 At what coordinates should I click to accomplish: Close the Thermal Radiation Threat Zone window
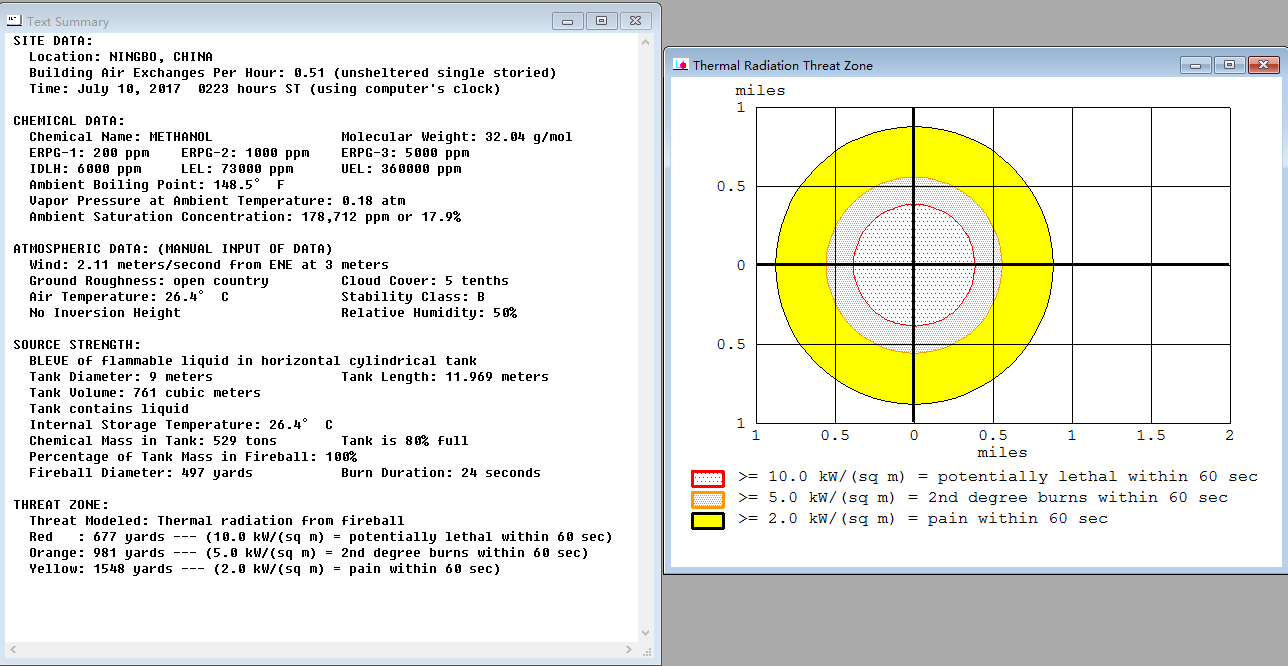[1262, 65]
